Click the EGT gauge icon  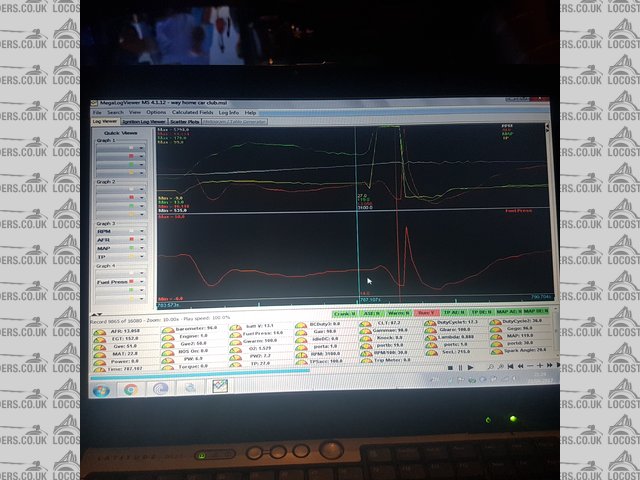[98, 340]
